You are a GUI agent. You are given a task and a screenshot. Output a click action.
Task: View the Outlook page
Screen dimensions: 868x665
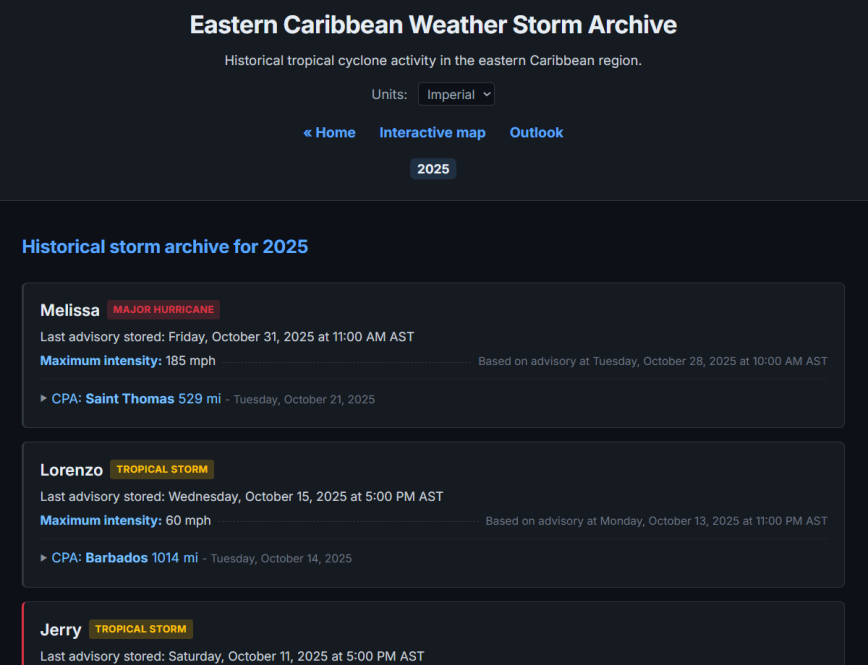point(536,132)
